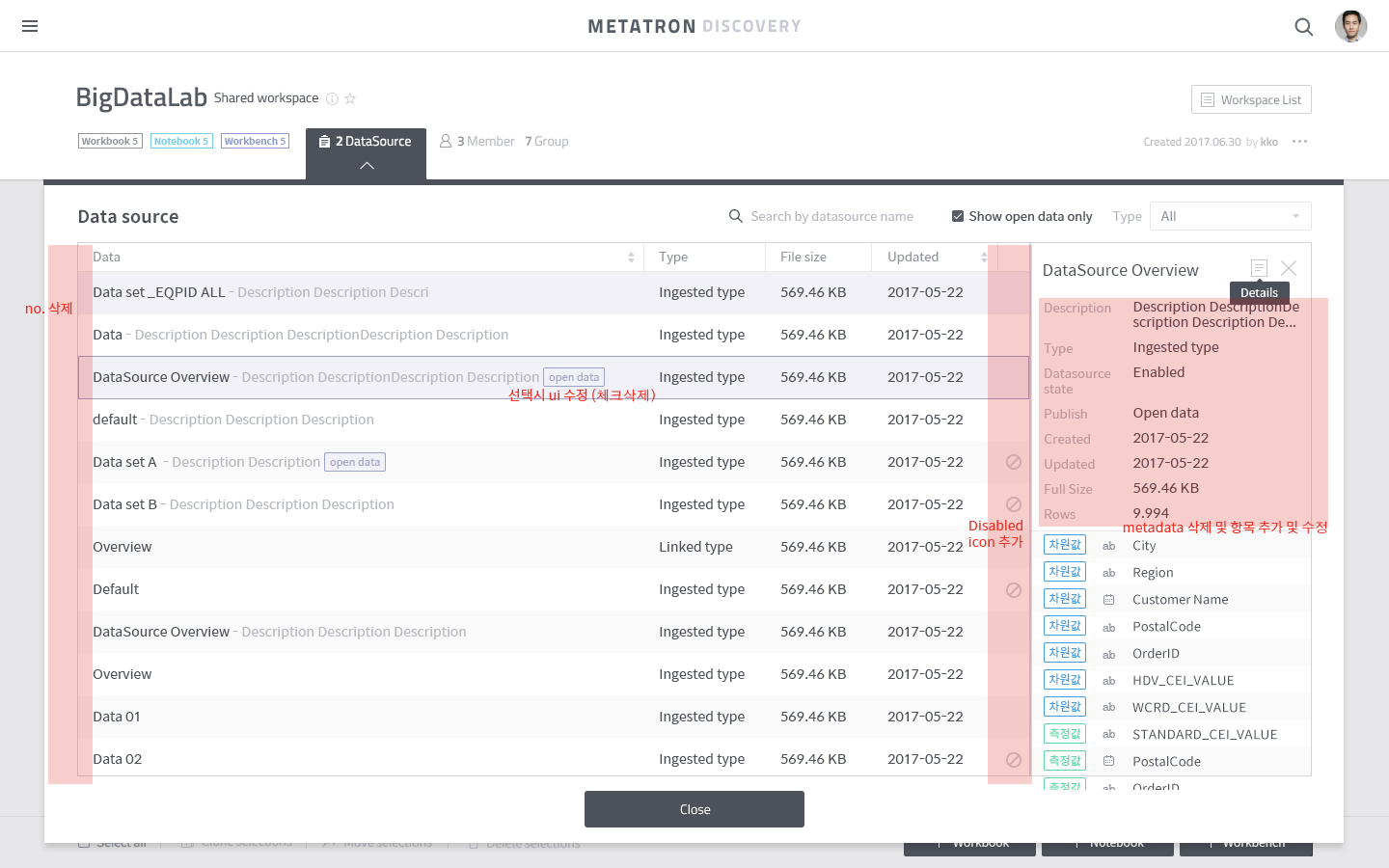Image resolution: width=1389 pixels, height=868 pixels.
Task: Sort the list by the Updated column arrows
Action: 984,258
